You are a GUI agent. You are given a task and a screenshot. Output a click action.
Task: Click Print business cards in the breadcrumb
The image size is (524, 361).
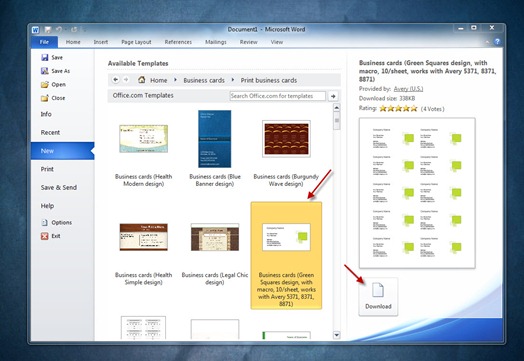(x=269, y=80)
